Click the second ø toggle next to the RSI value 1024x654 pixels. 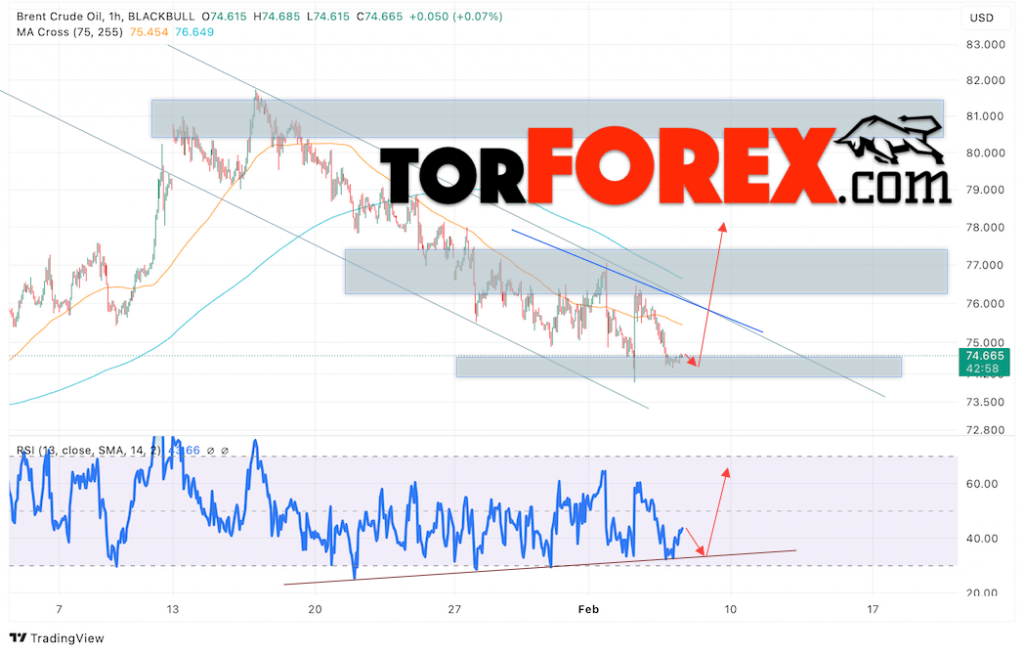tap(226, 451)
